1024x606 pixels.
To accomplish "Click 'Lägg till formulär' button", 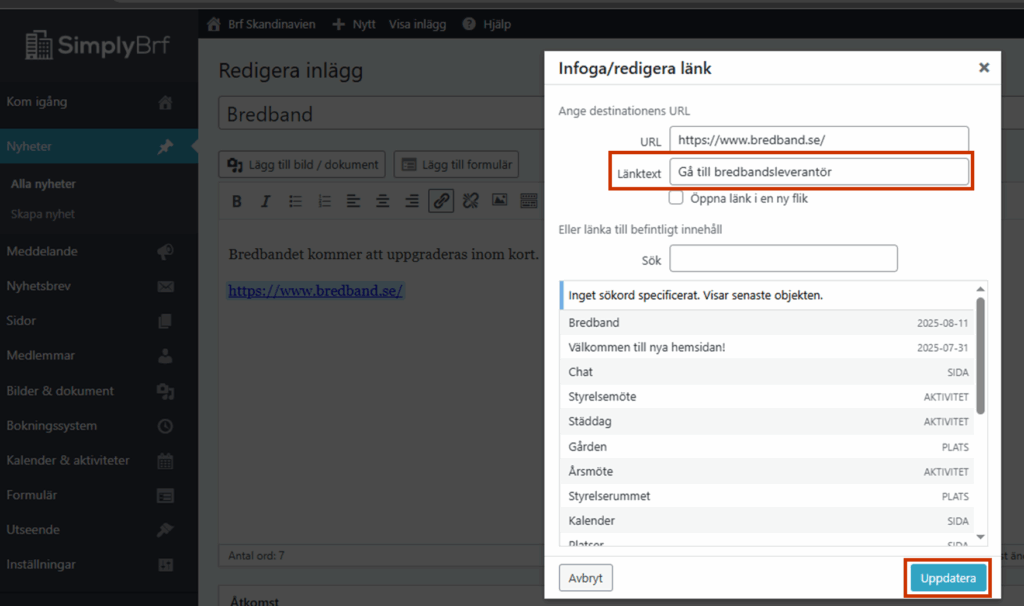I will (456, 165).
